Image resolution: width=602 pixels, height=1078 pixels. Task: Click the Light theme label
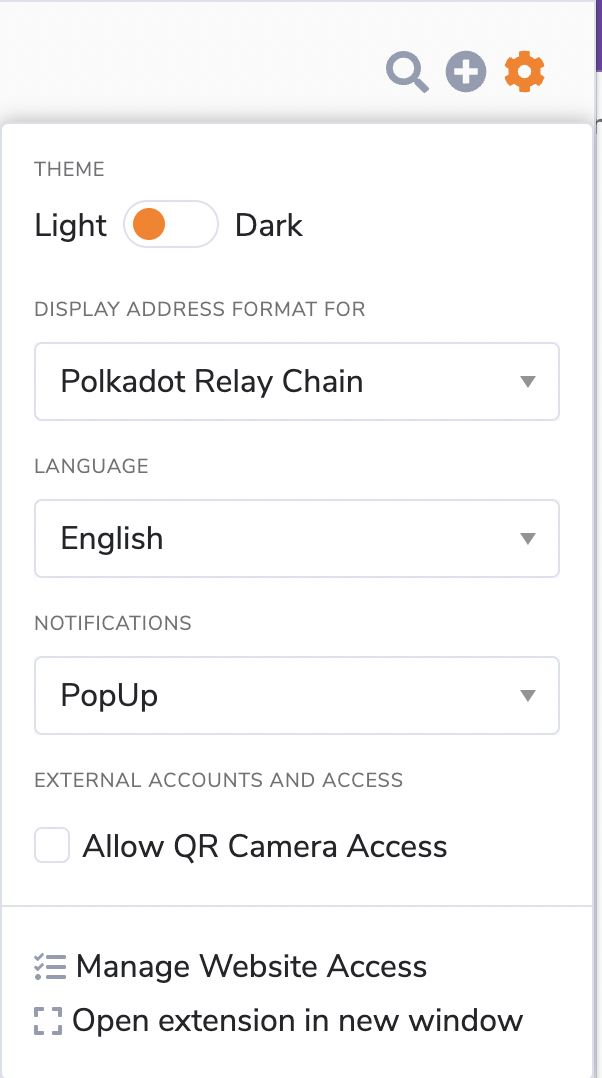pyautogui.click(x=70, y=225)
